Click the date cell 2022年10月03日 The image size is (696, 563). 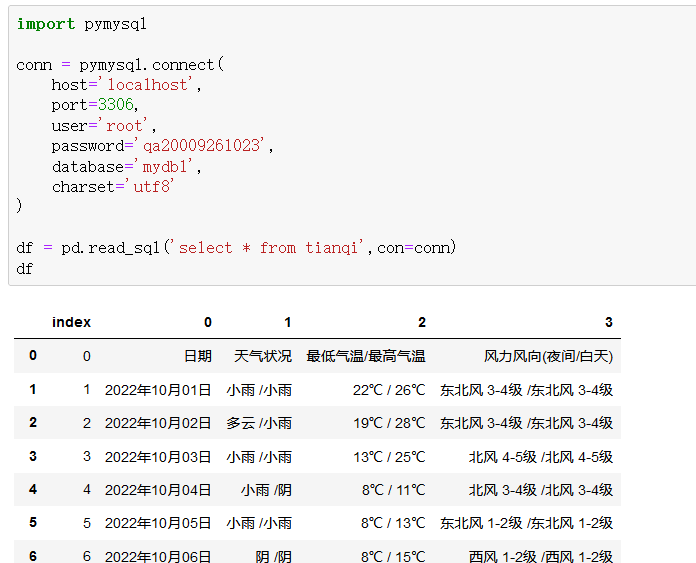(x=158, y=457)
